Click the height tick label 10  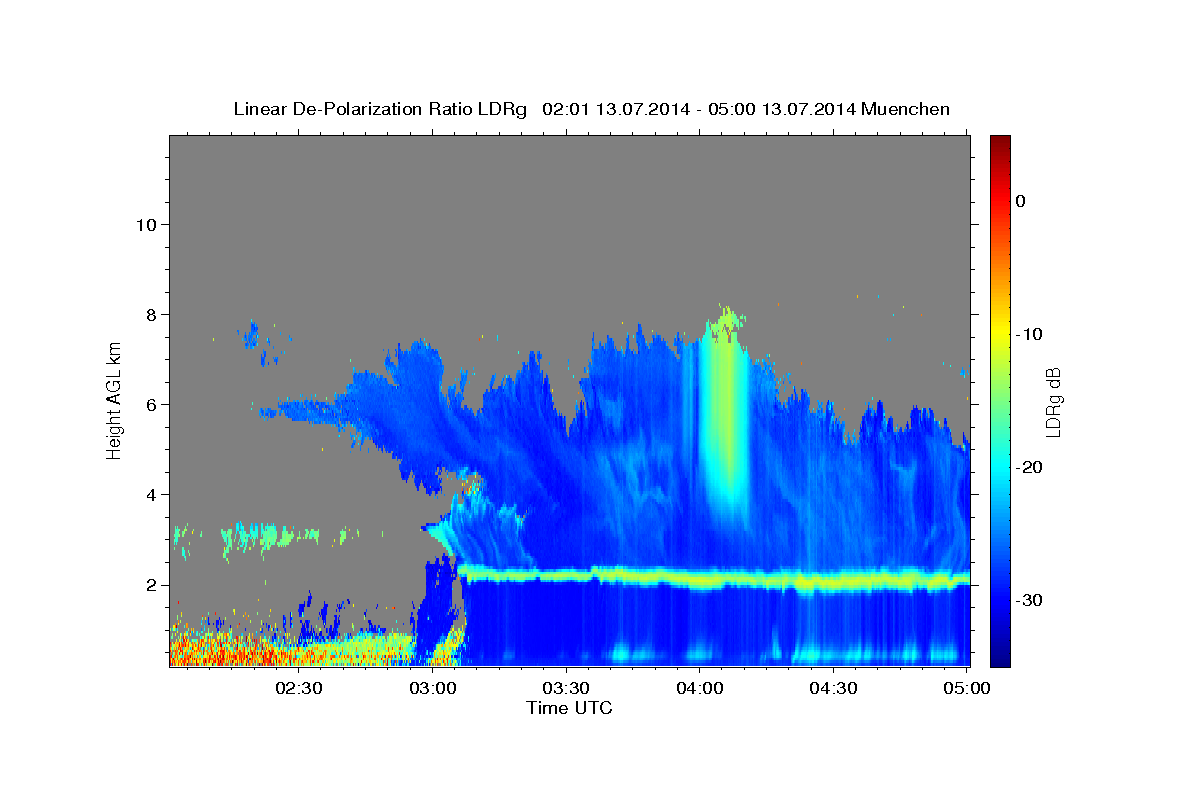point(145,224)
